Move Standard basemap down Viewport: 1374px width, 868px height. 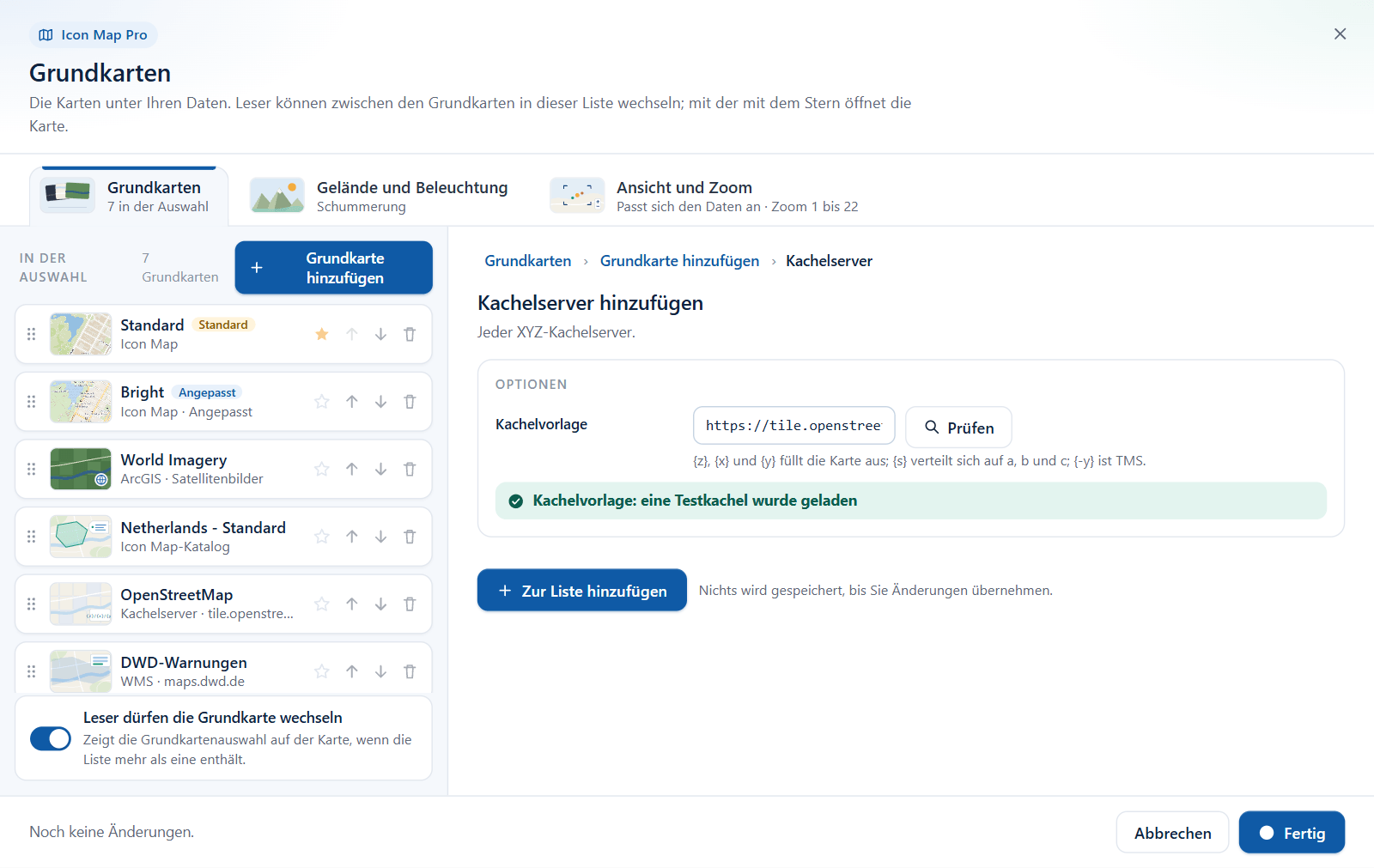(x=380, y=334)
